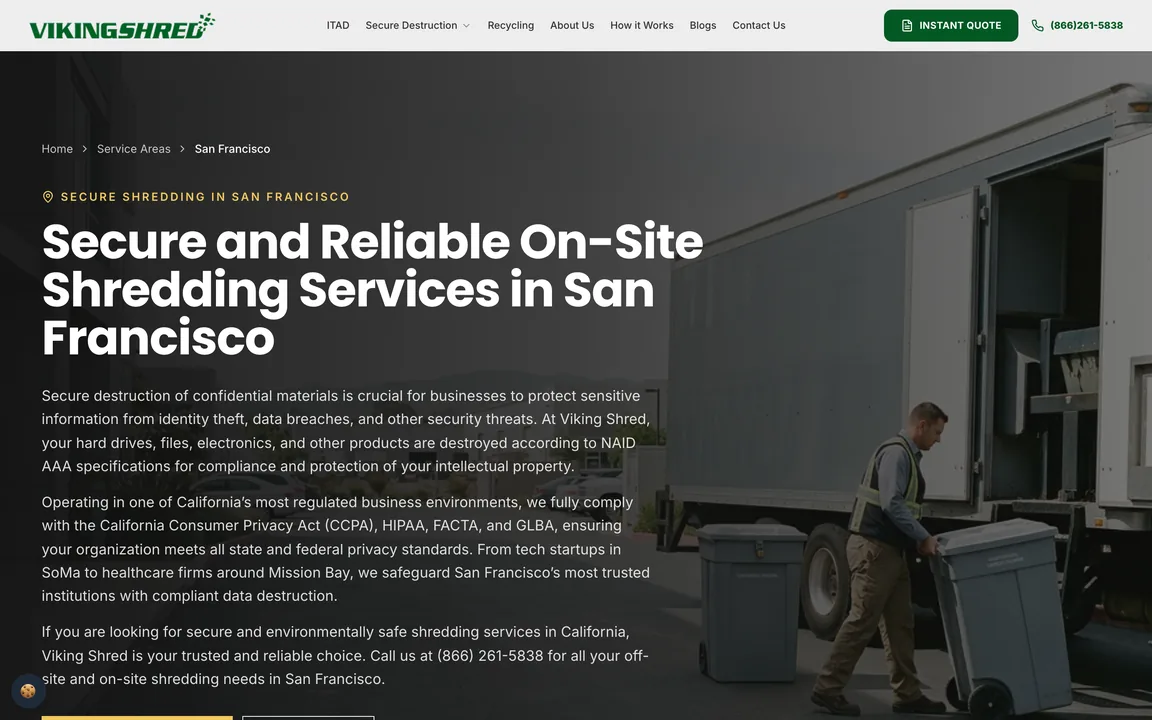Open the Blogs page
This screenshot has width=1152, height=720.
click(x=702, y=25)
